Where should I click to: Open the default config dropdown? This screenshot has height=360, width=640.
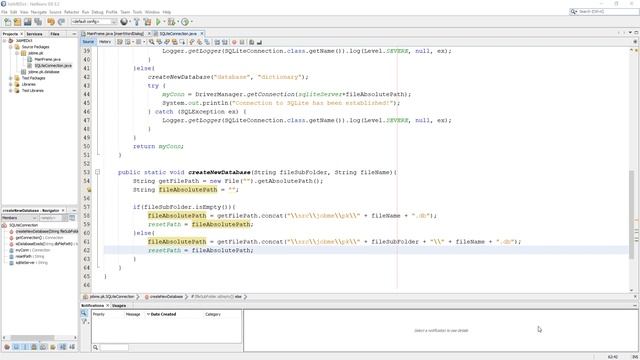[94, 22]
